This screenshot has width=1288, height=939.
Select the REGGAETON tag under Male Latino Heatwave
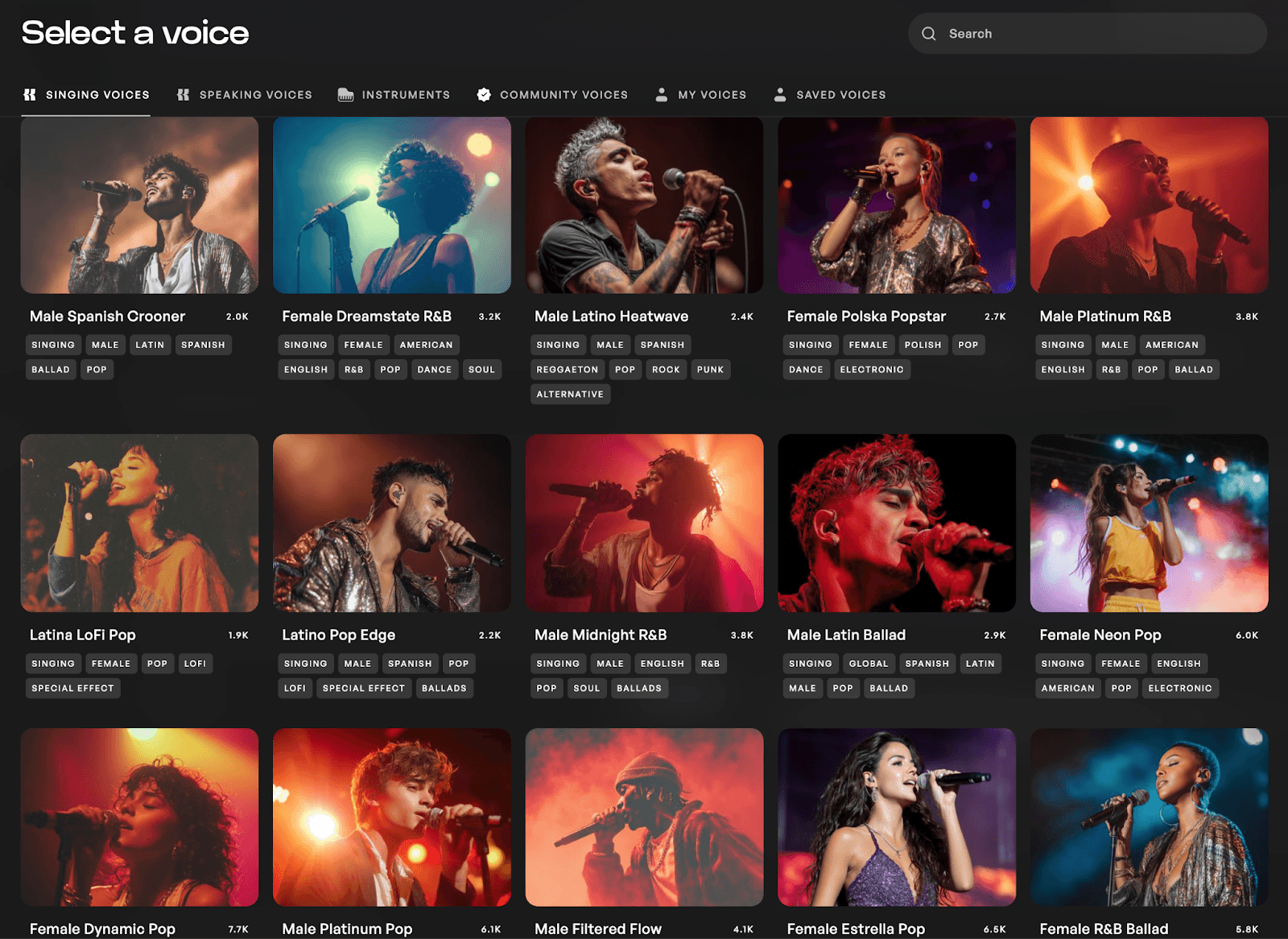(x=567, y=369)
